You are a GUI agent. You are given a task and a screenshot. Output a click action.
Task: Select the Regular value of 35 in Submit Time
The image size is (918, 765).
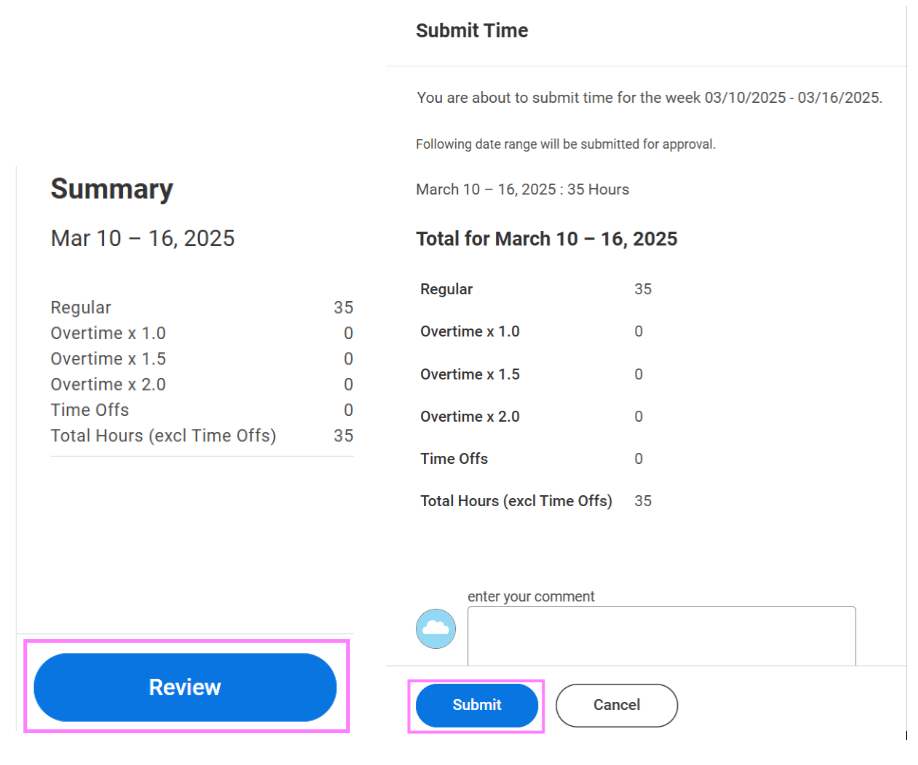[x=643, y=288]
